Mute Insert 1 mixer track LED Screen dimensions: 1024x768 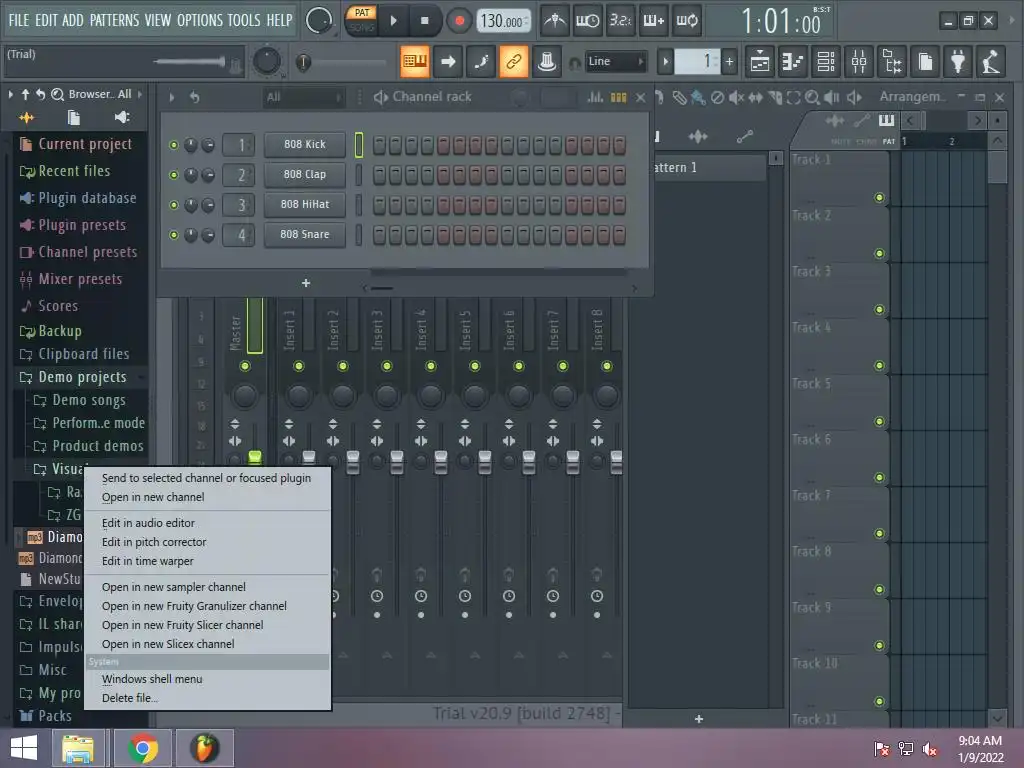(298, 366)
